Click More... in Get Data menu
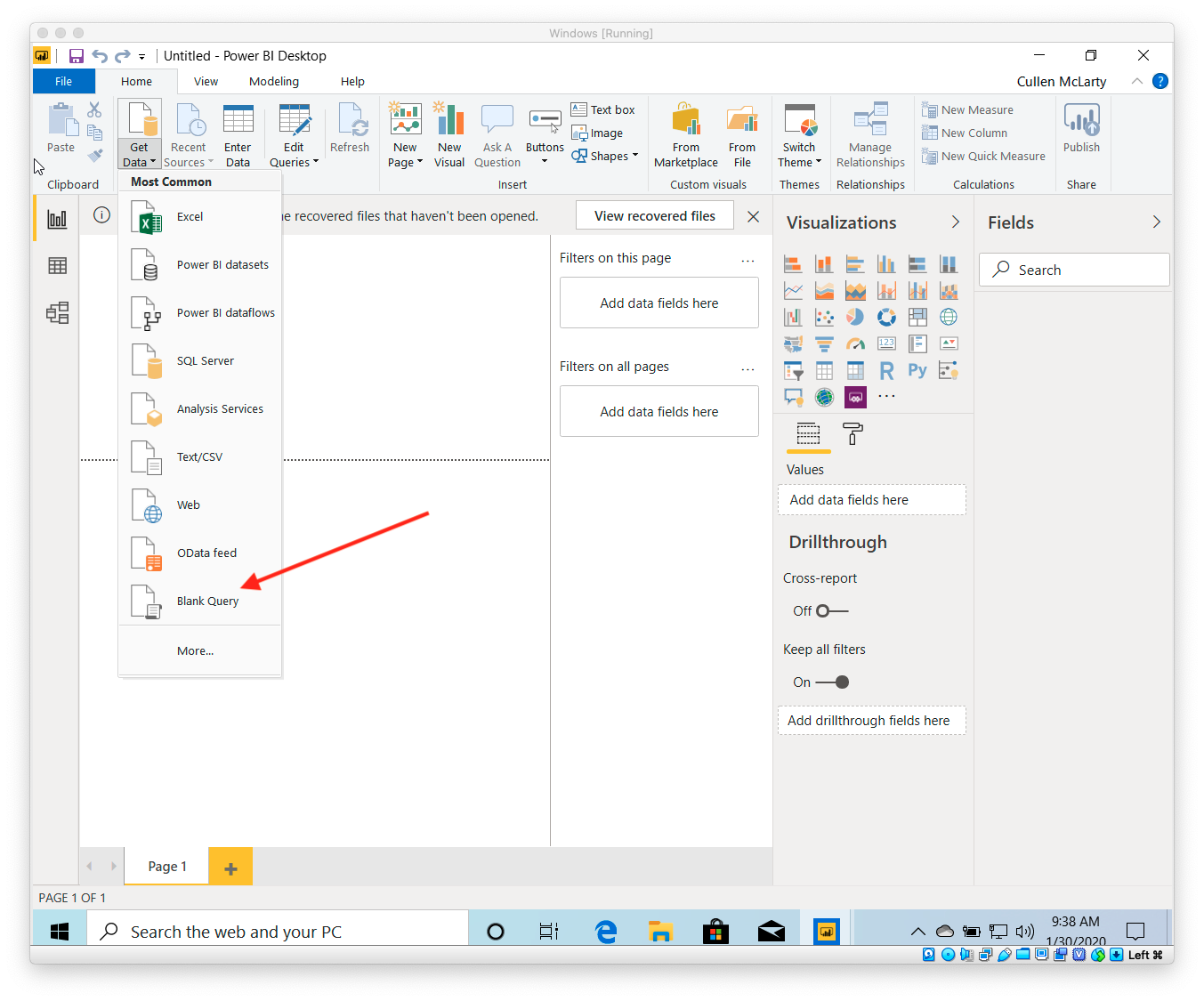This screenshot has height=1001, width=1204. 200,651
